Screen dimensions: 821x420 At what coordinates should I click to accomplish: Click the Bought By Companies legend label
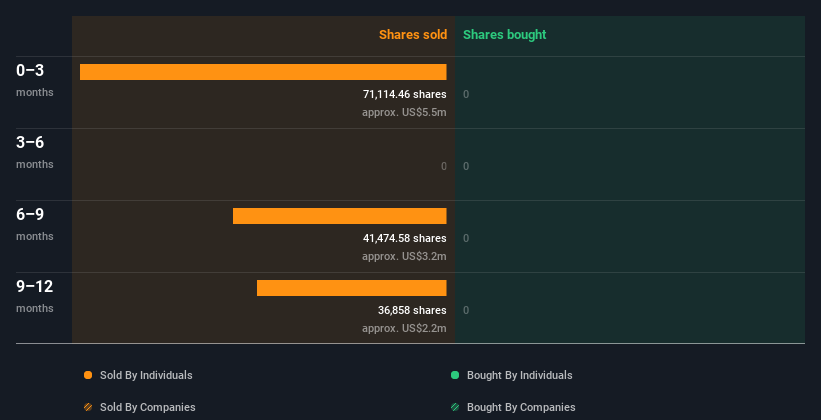point(521,407)
